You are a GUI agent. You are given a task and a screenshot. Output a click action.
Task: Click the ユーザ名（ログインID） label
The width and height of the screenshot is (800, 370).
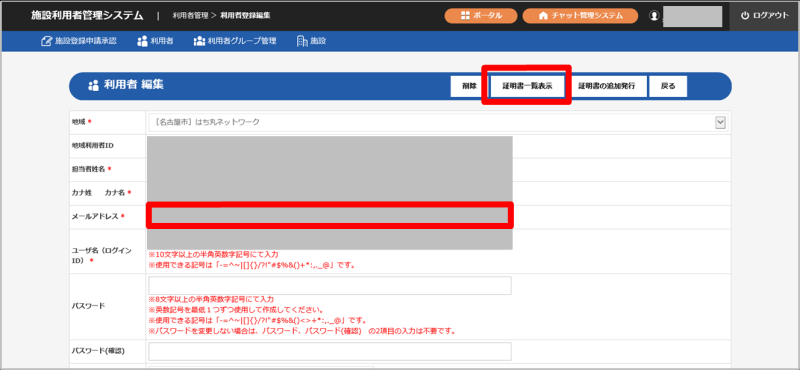pyautogui.click(x=102, y=255)
